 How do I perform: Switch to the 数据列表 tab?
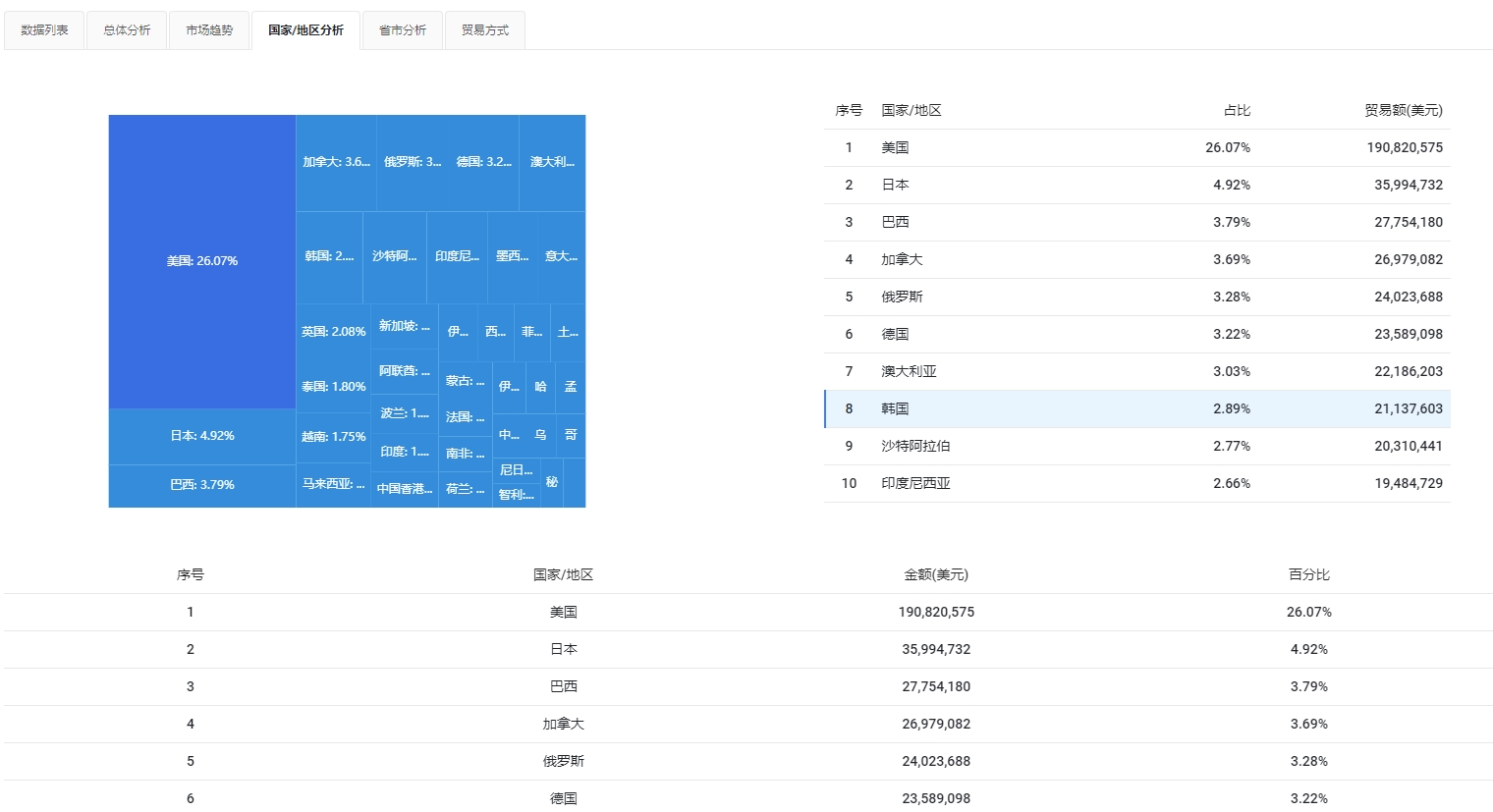pyautogui.click(x=44, y=30)
